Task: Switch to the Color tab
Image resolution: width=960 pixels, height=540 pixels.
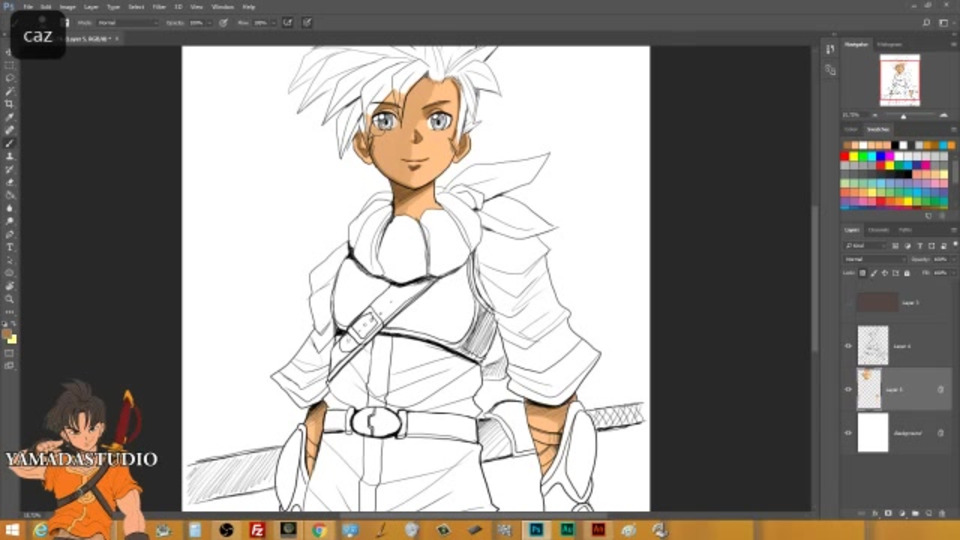Action: [851, 130]
